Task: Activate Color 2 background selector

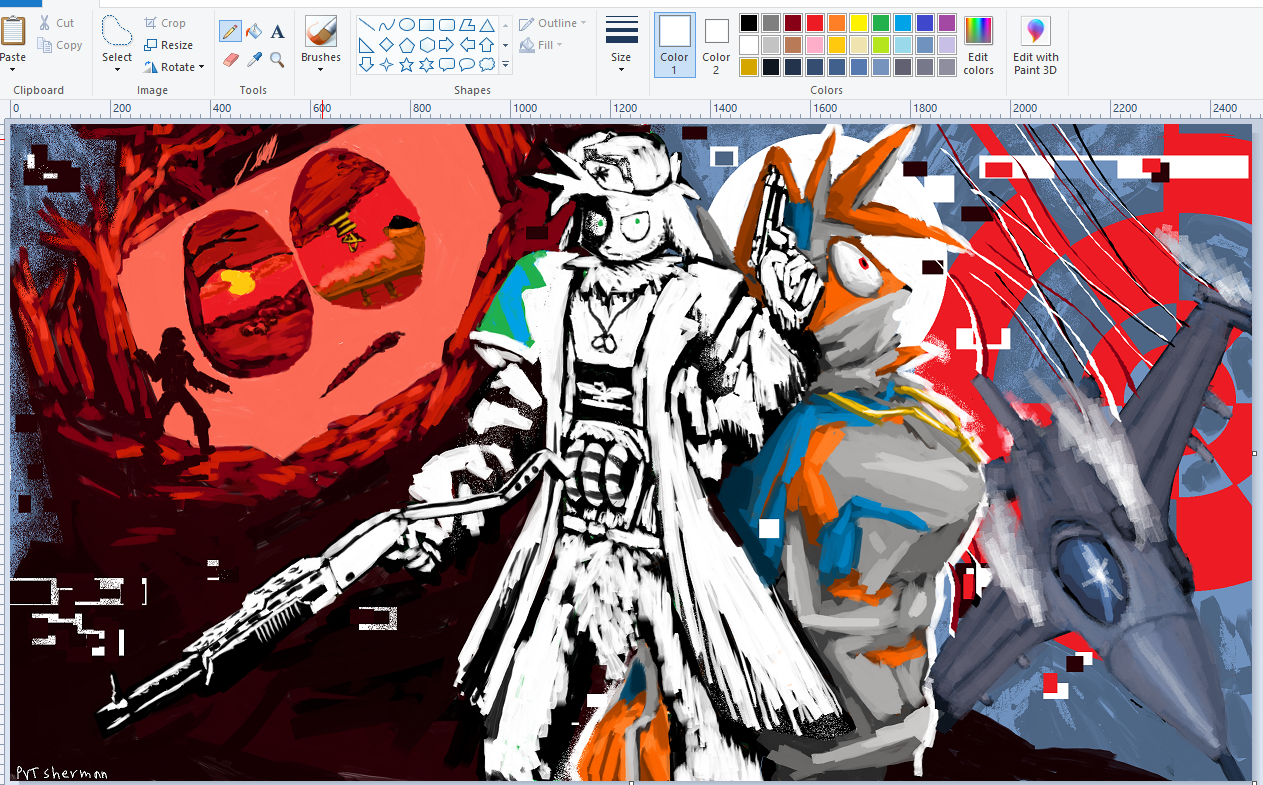Action: tap(716, 45)
